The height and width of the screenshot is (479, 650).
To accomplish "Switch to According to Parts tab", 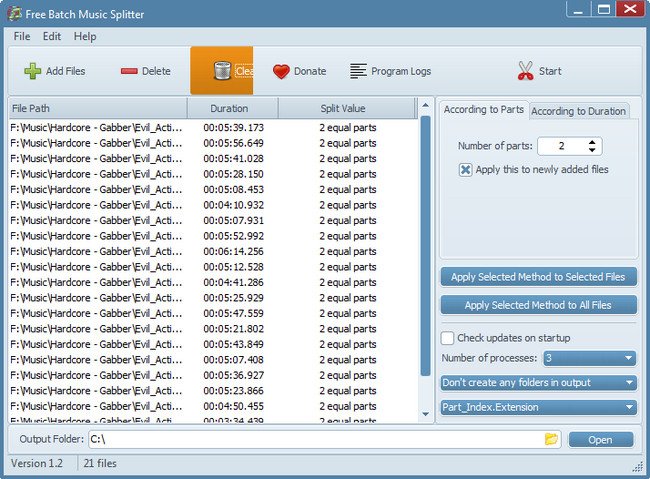I will (x=484, y=109).
